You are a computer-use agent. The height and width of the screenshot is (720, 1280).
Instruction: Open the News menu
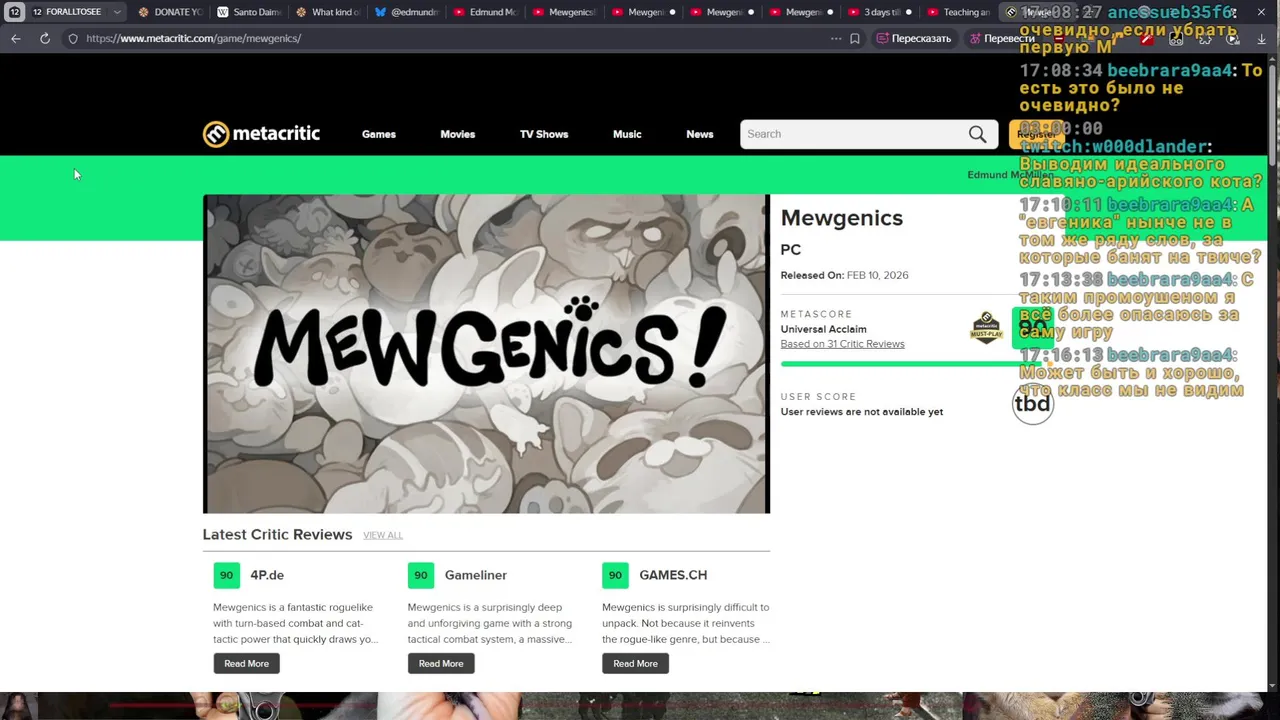pyautogui.click(x=700, y=134)
